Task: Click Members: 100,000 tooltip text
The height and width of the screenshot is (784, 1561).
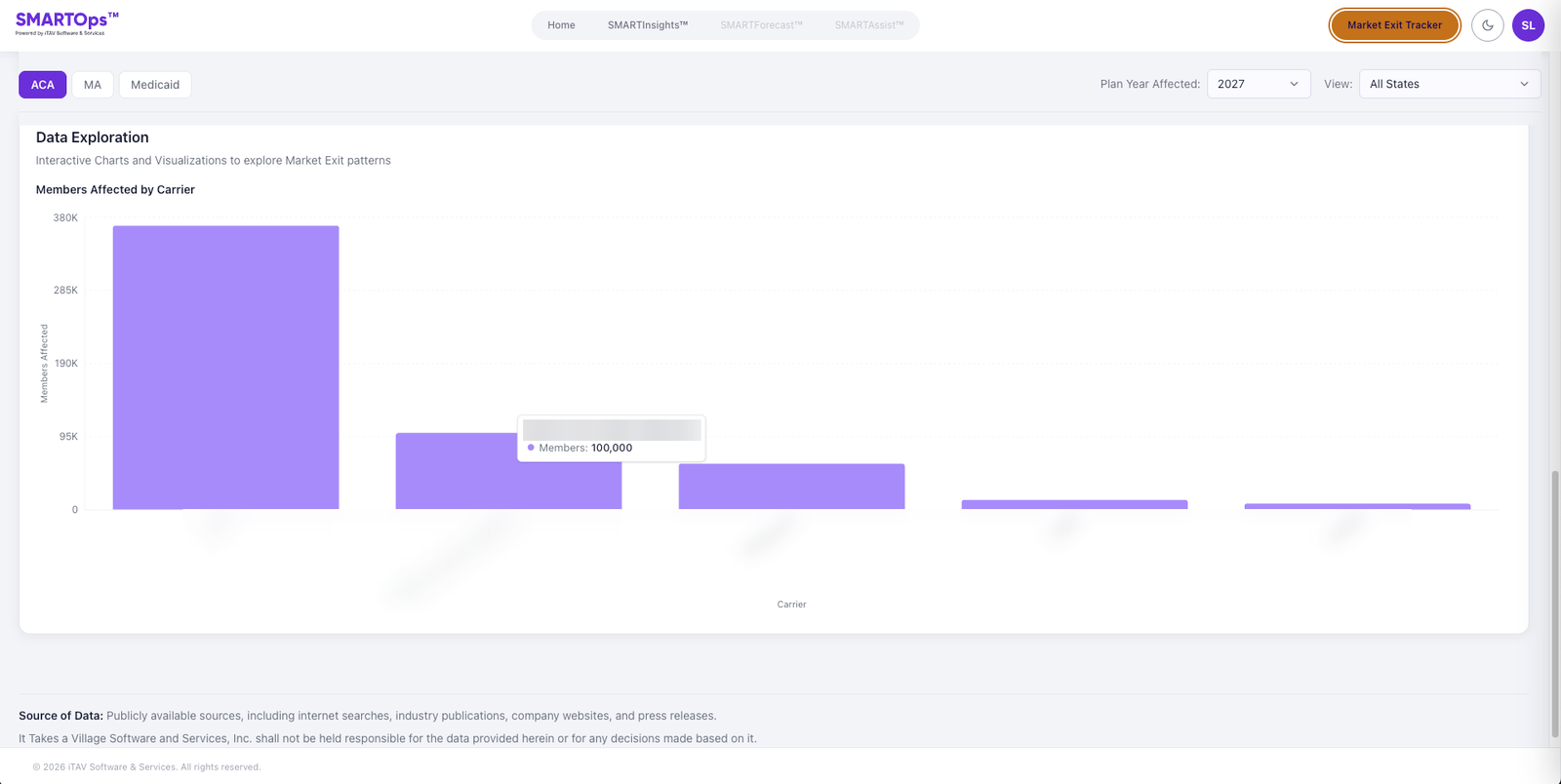Action: pos(585,448)
